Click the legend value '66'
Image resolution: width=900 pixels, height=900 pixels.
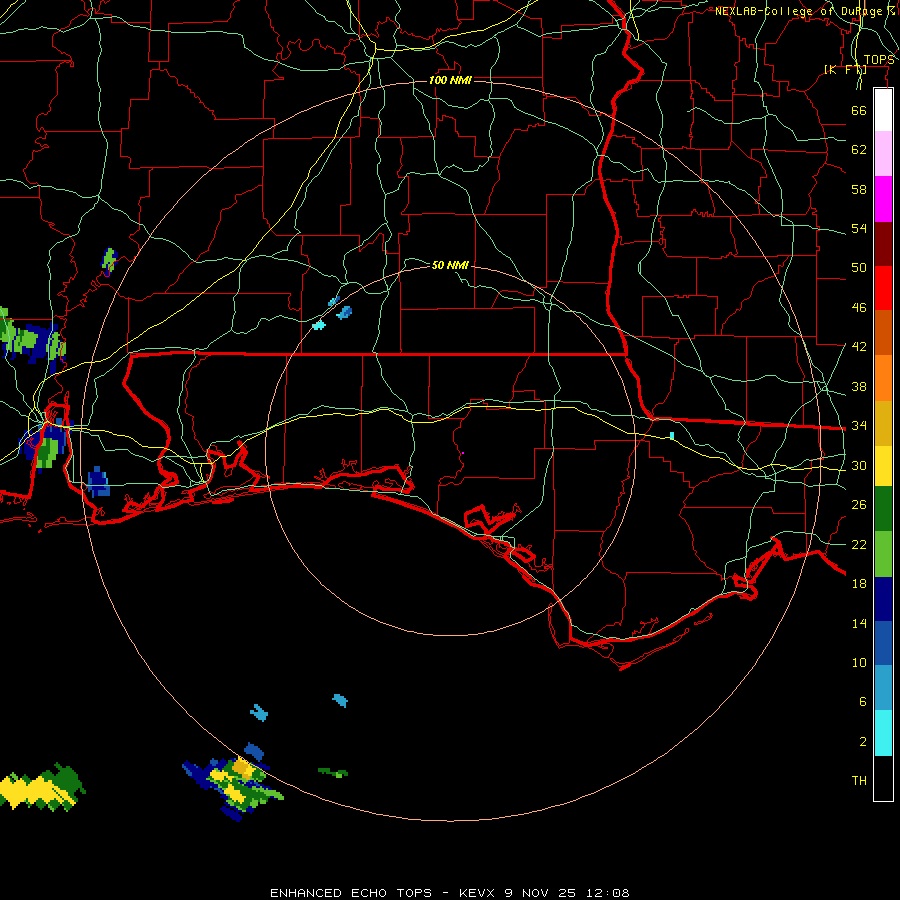859,110
